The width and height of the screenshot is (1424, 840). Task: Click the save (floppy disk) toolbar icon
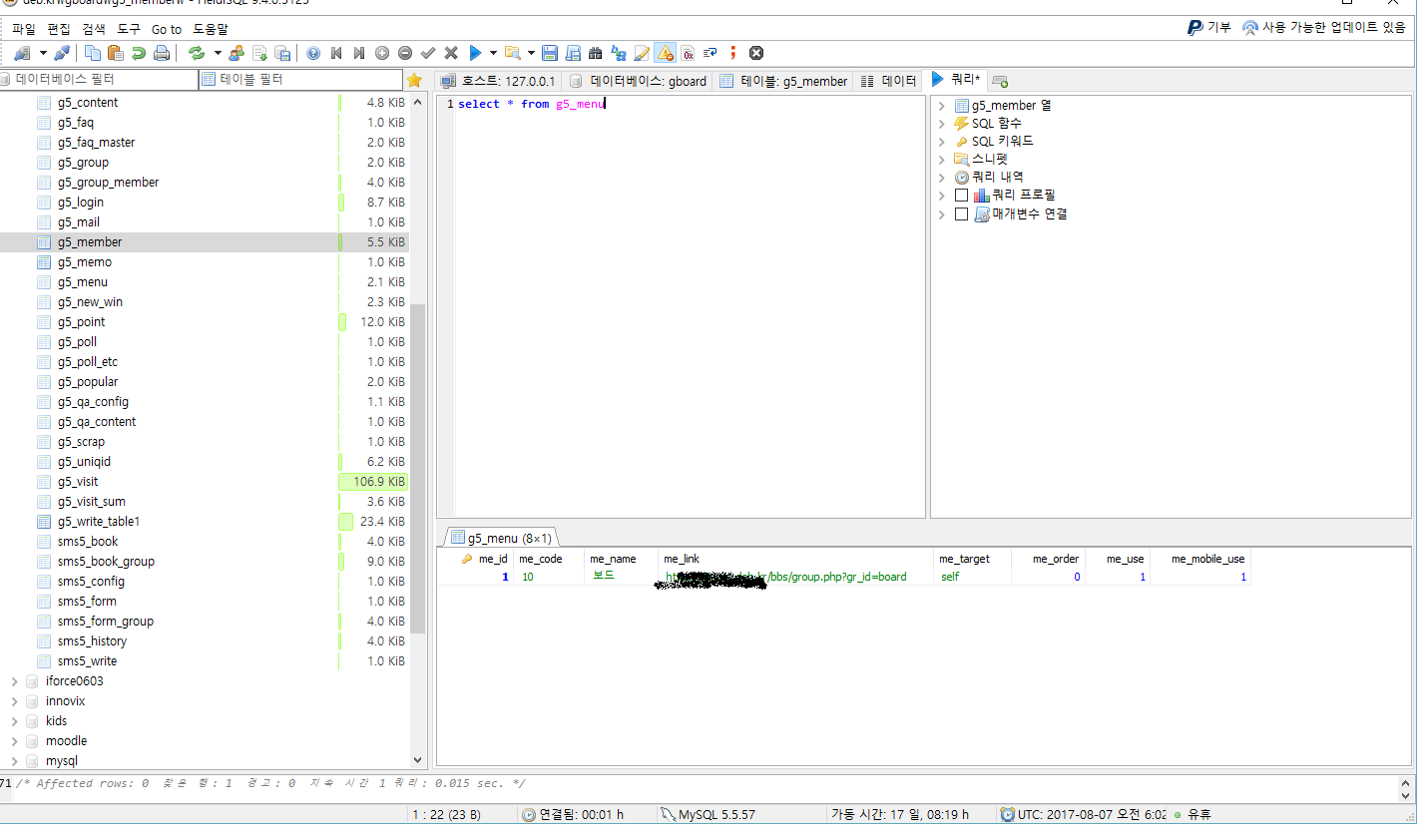550,53
